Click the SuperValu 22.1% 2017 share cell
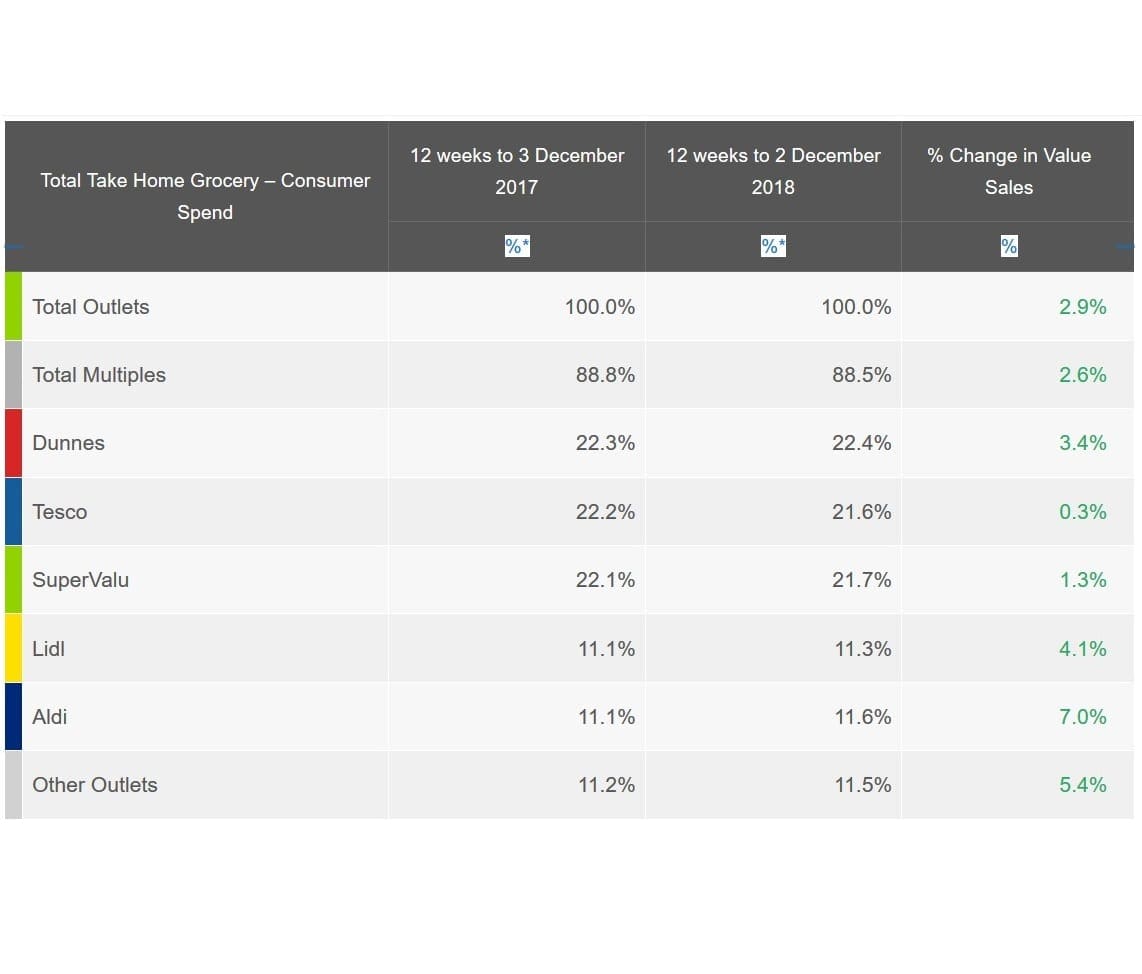The height and width of the screenshot is (974, 1142). click(x=605, y=580)
